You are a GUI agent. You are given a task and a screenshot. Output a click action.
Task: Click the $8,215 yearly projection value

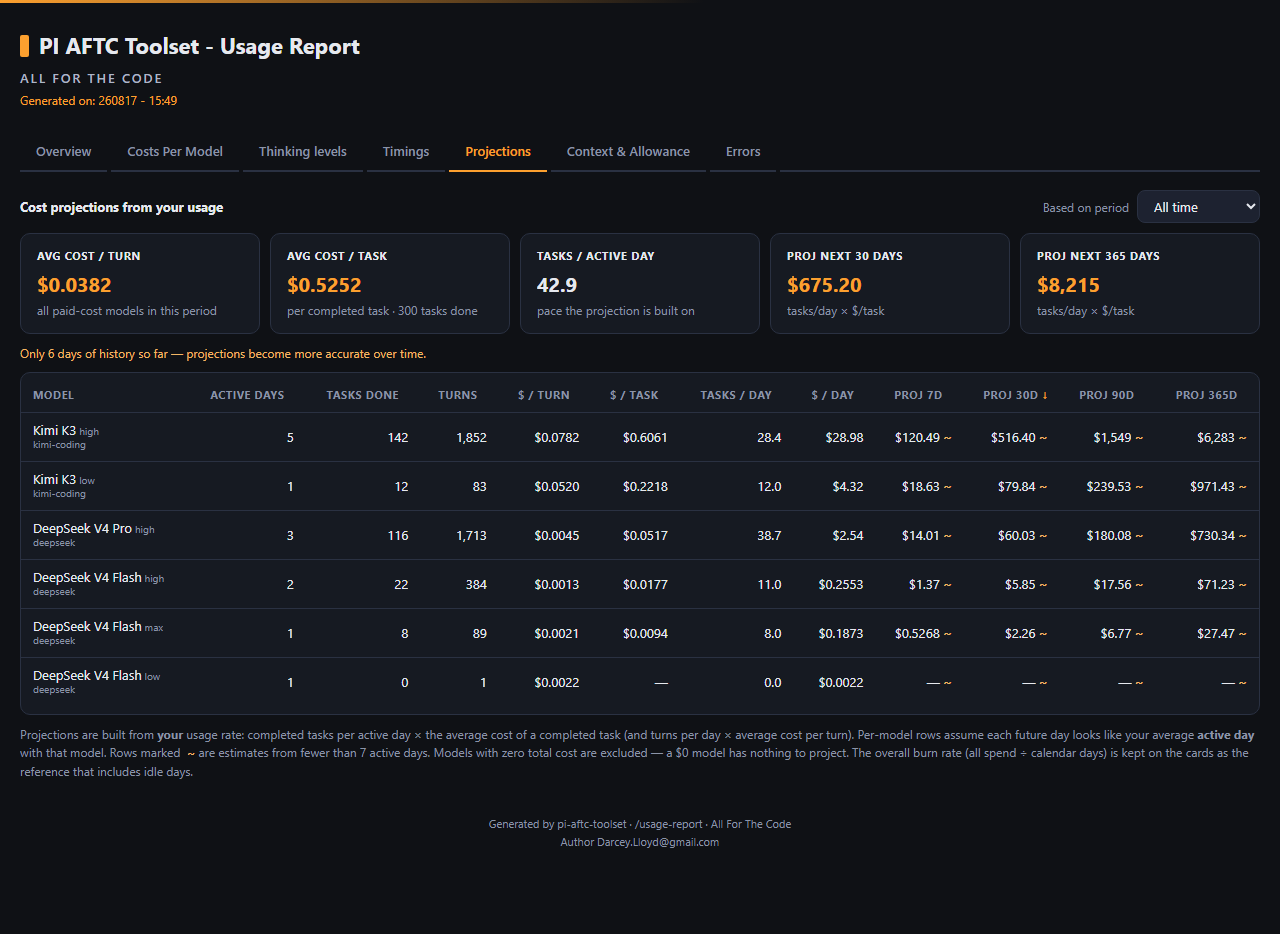pyautogui.click(x=1068, y=285)
